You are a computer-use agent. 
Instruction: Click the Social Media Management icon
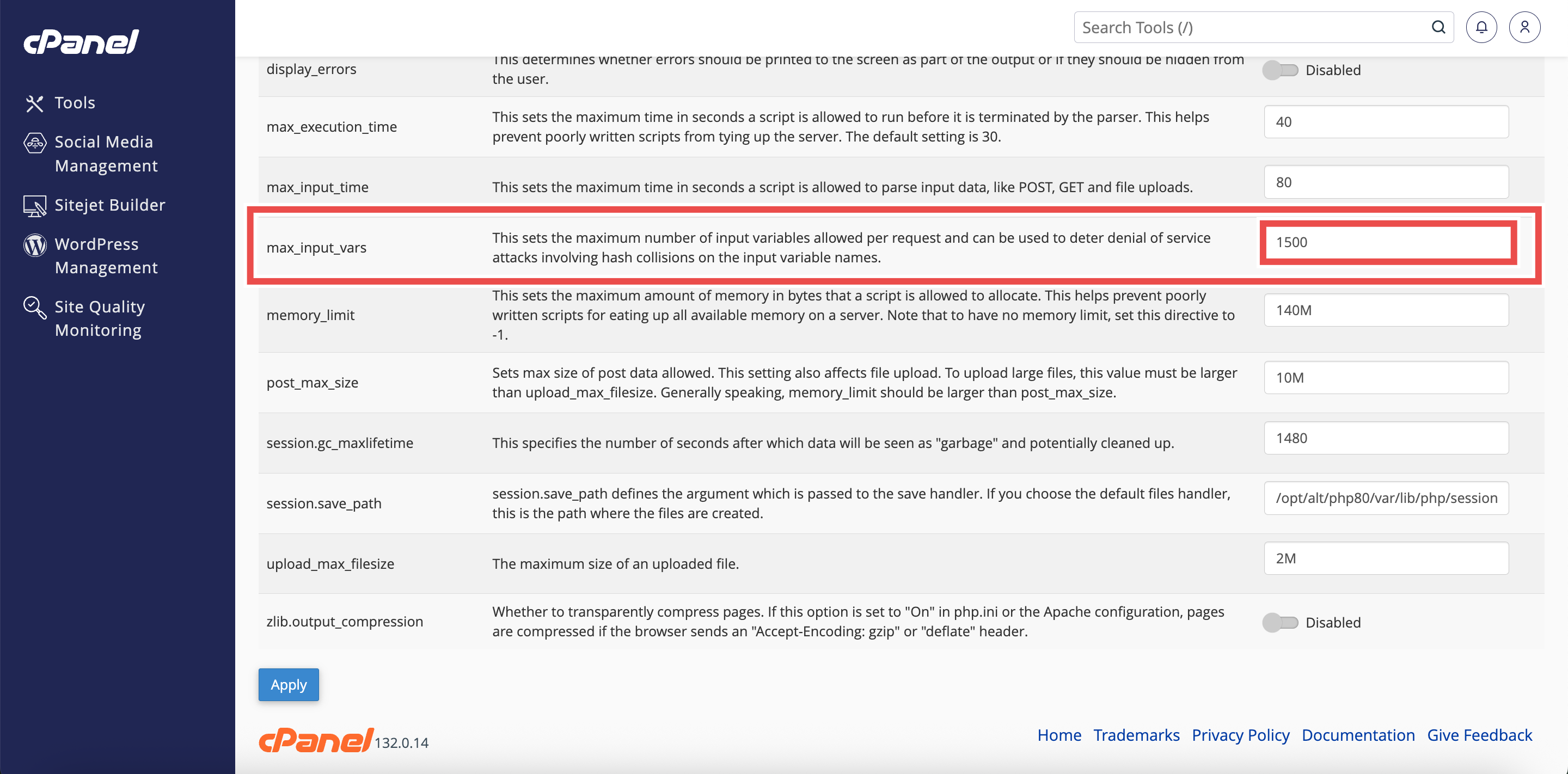tap(35, 143)
